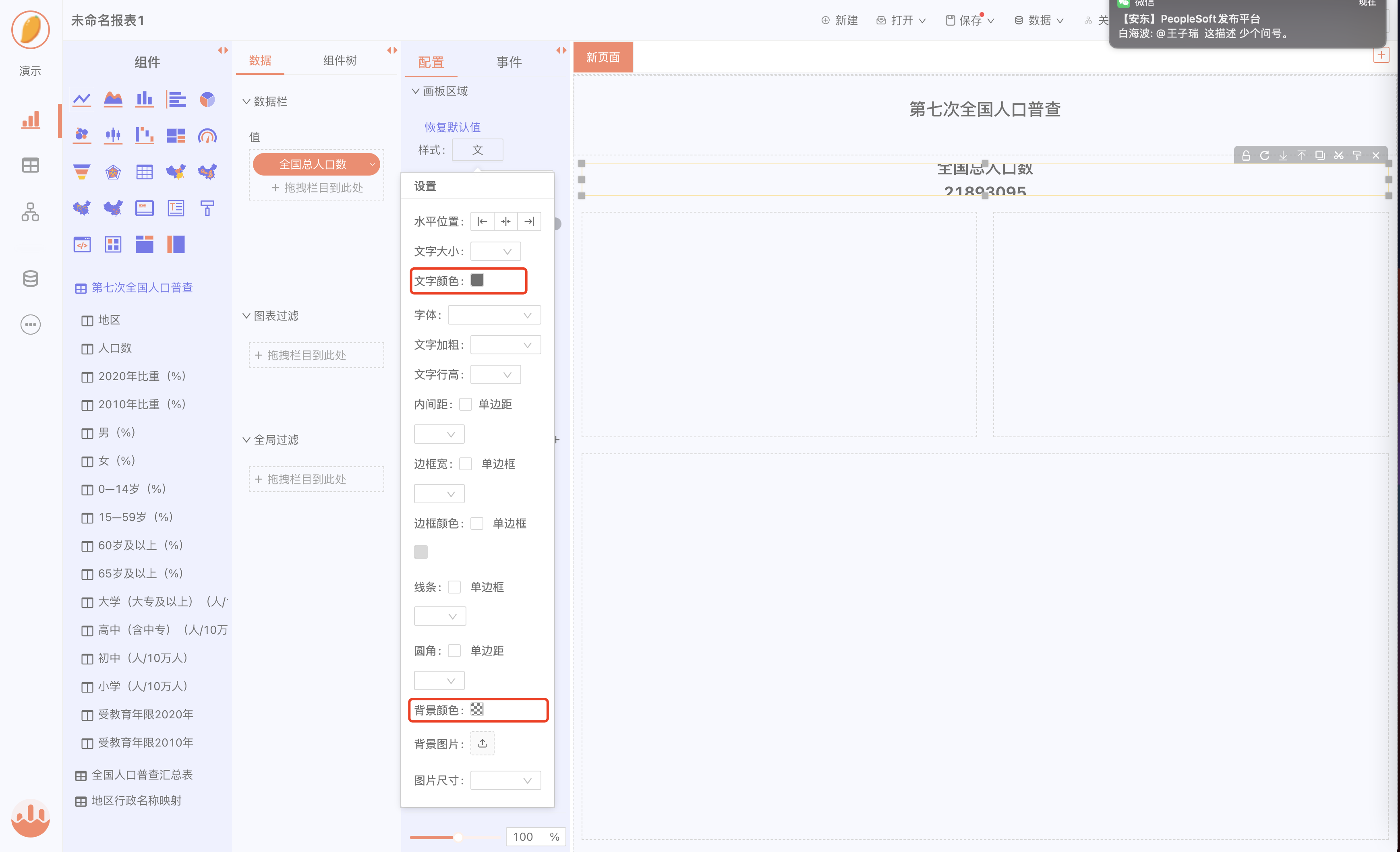Click the lock icon on component toolbar

coord(1245,155)
